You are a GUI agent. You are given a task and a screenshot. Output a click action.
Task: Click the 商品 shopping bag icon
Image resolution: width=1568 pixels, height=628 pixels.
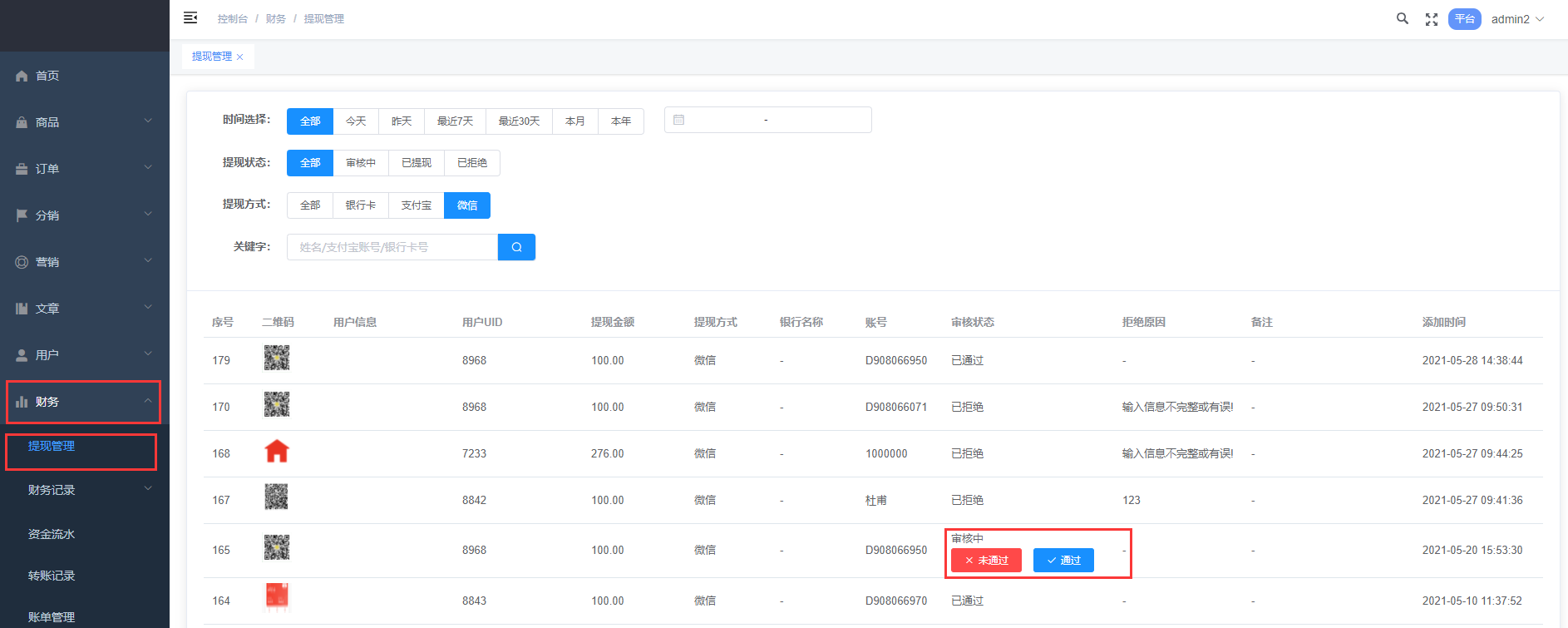22,122
